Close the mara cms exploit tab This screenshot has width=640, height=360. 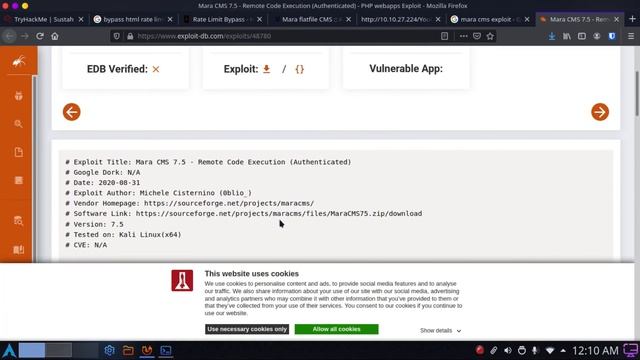click(527, 19)
